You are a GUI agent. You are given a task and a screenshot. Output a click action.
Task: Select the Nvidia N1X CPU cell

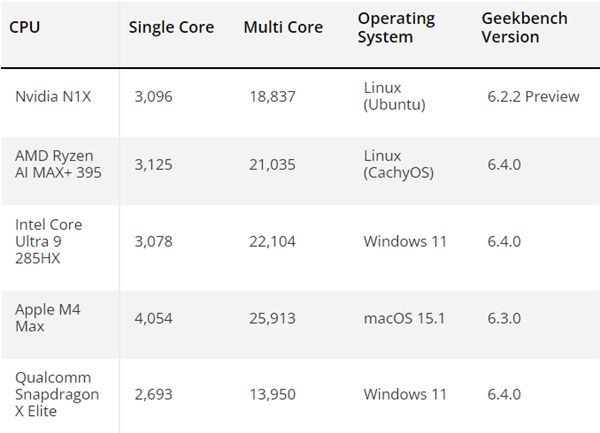coord(50,97)
